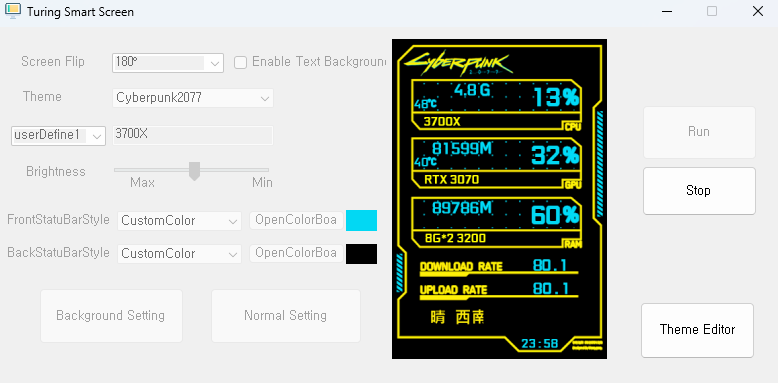Screen dimensions: 778x383
Task: Click the black back status bar swatch
Action: (x=361, y=254)
